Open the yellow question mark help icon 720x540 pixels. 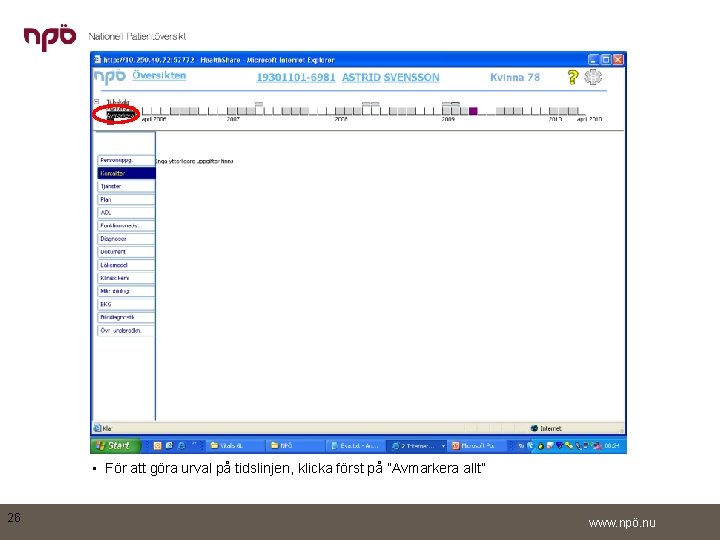(572, 77)
